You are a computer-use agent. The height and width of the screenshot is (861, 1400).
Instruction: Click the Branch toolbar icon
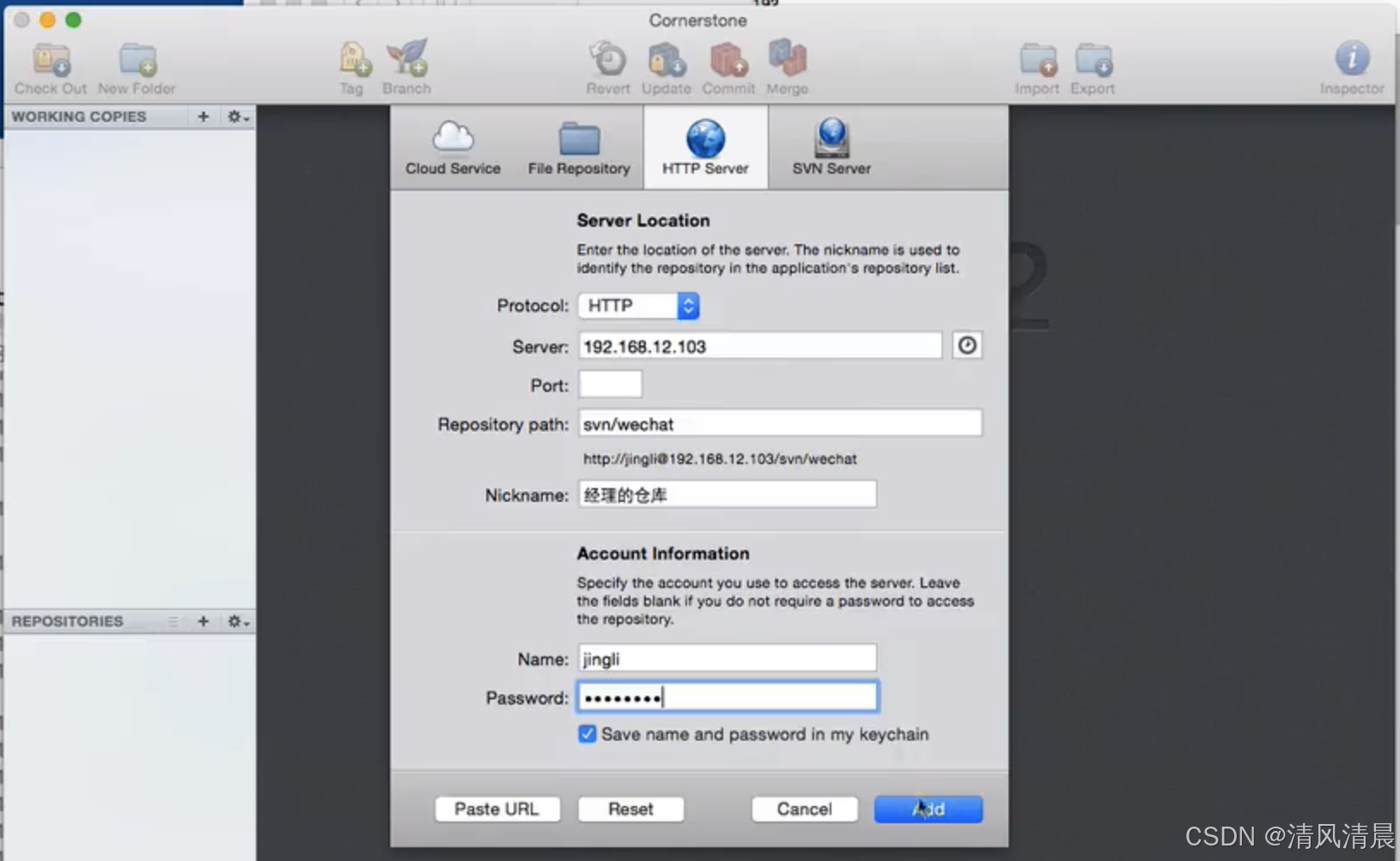407,59
